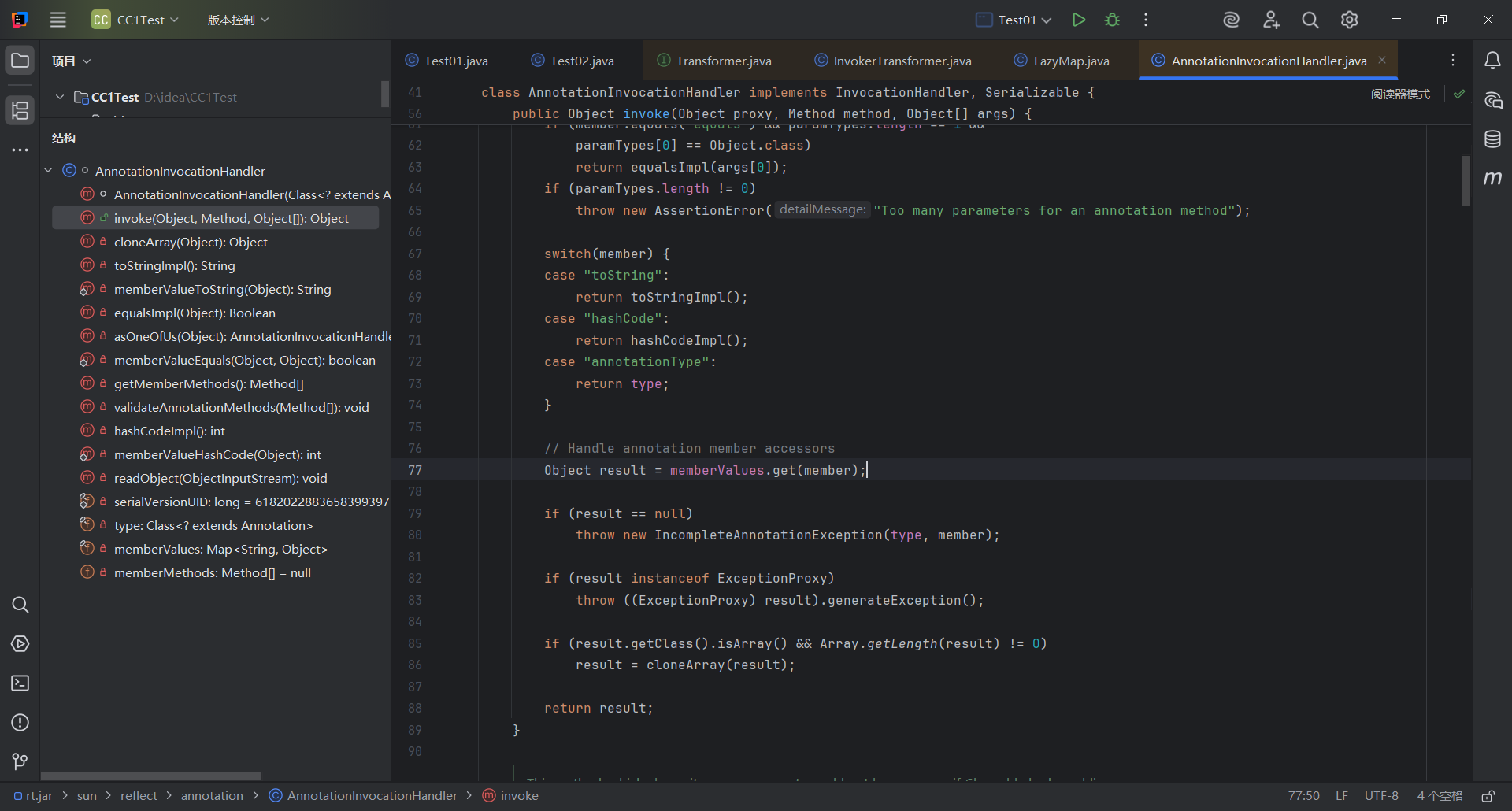This screenshot has height=811, width=1512.
Task: Click the IntelliJ logo icon
Action: tap(20, 20)
